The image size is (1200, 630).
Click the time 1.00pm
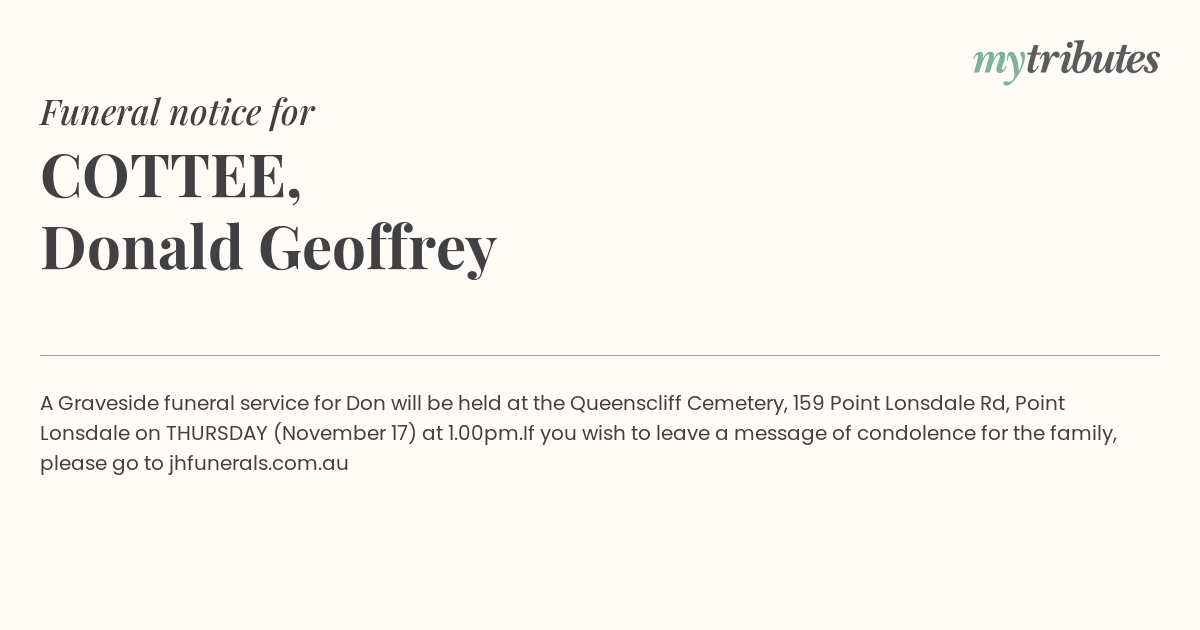click(484, 434)
